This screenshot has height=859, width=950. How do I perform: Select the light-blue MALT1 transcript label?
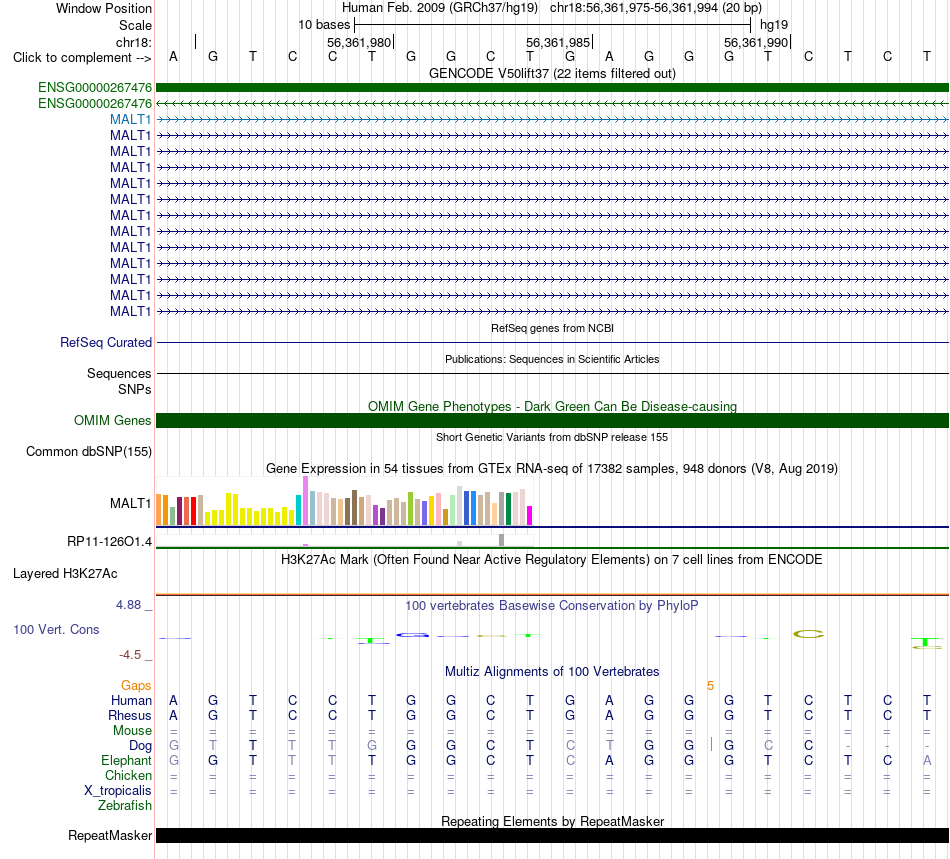[x=130, y=119]
